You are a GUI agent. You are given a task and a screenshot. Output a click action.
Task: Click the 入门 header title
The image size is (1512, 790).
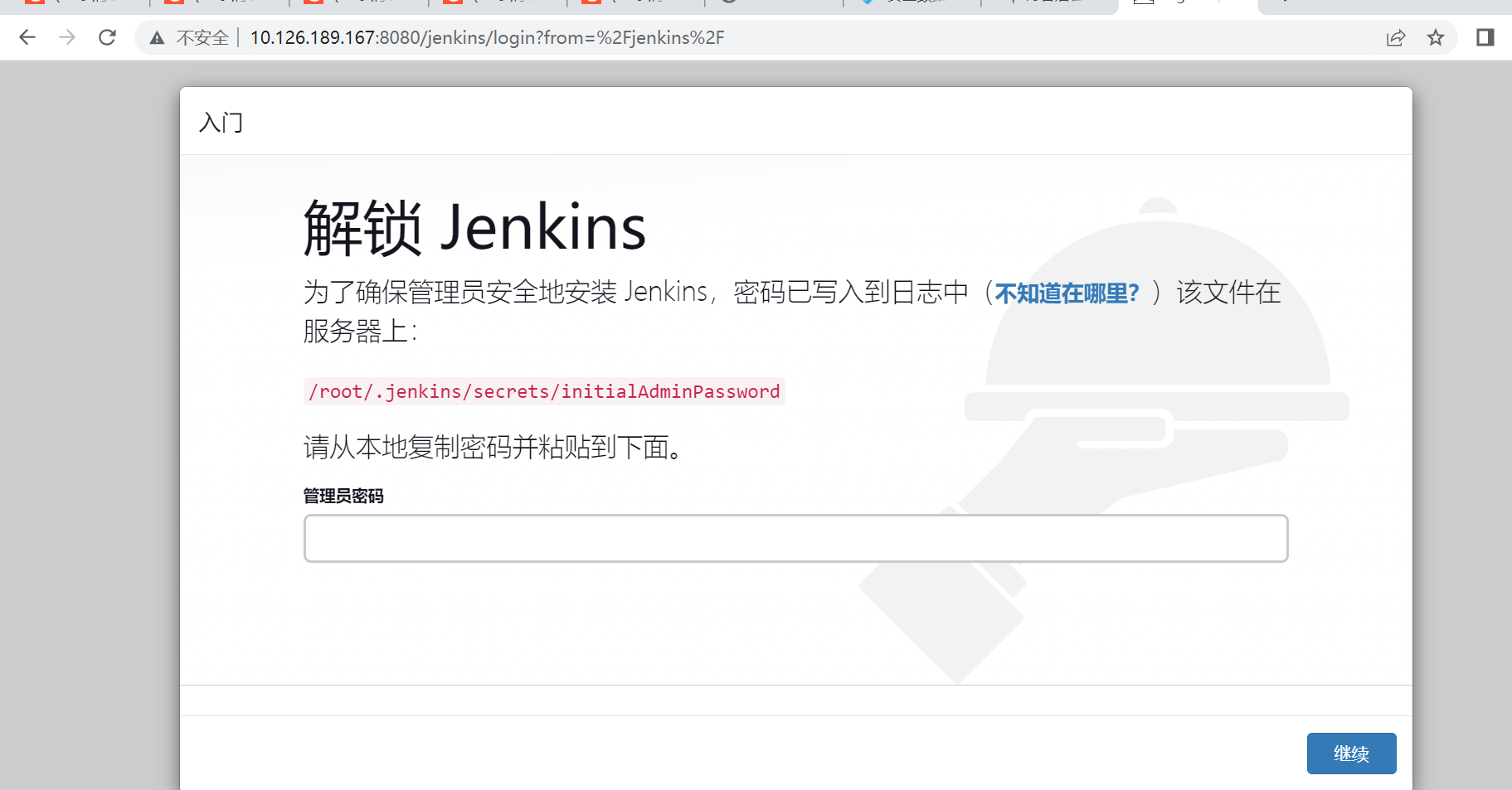tap(221, 123)
